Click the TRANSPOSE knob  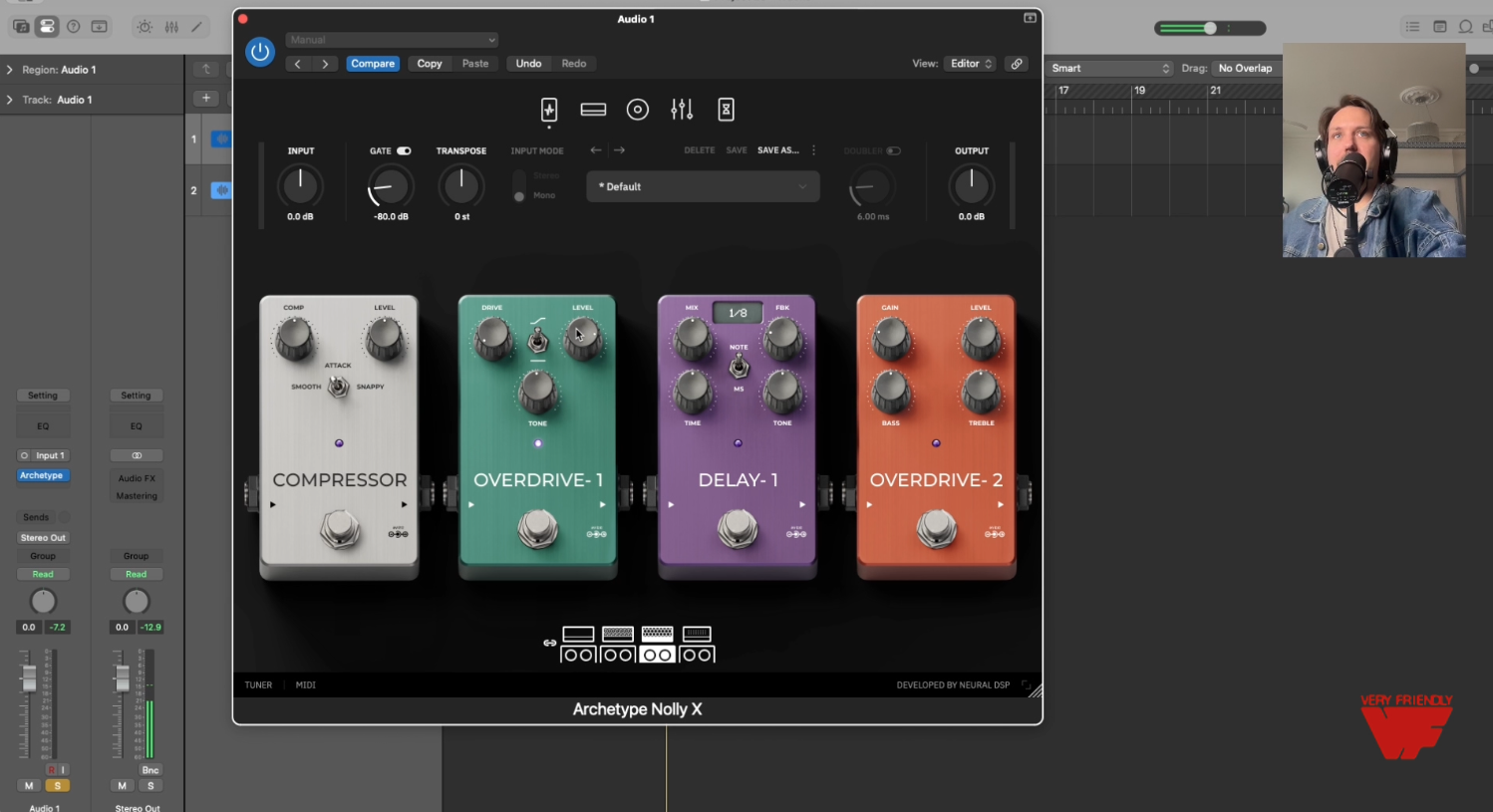pos(461,185)
